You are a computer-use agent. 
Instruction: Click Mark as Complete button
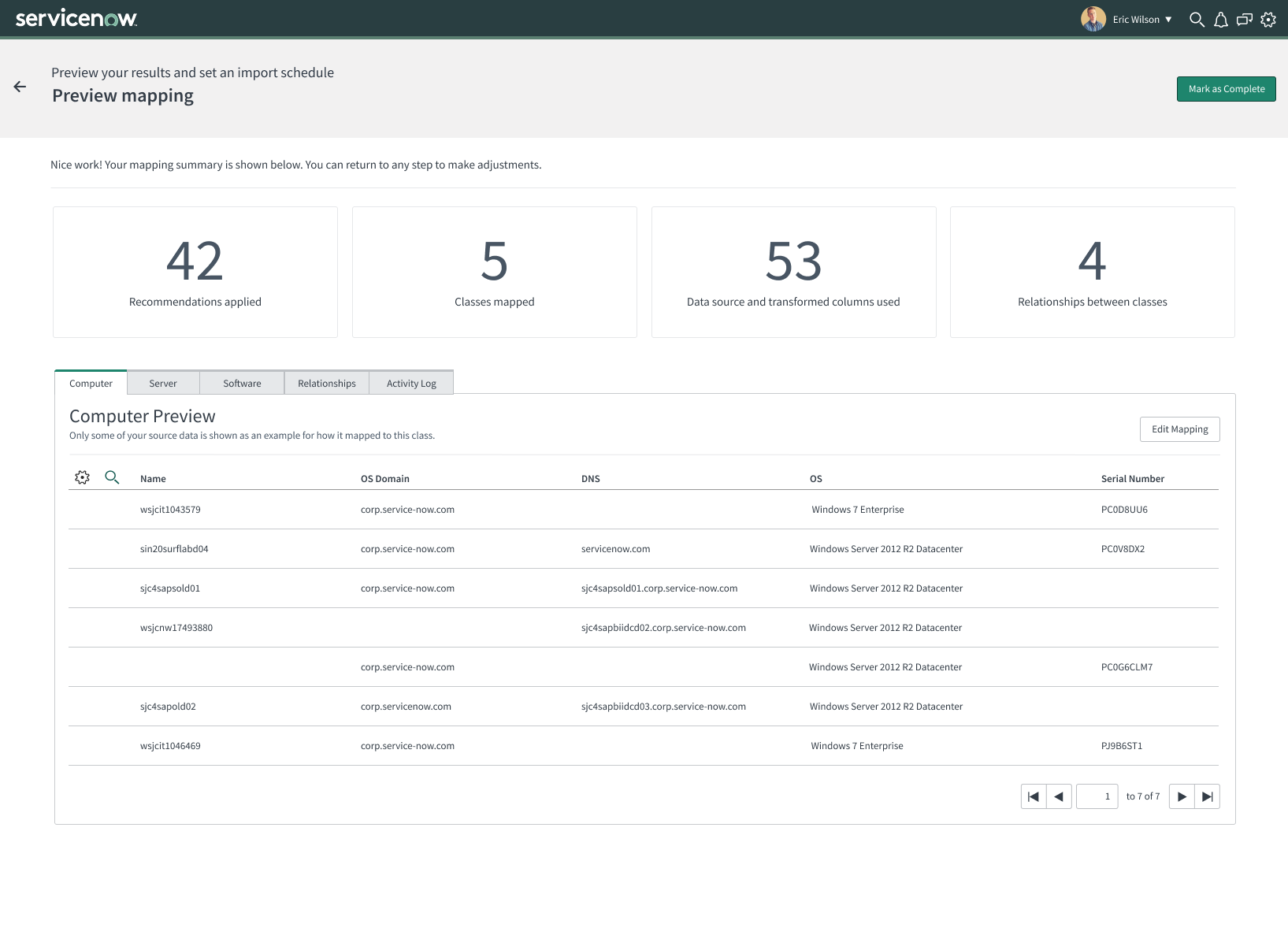(x=1227, y=89)
